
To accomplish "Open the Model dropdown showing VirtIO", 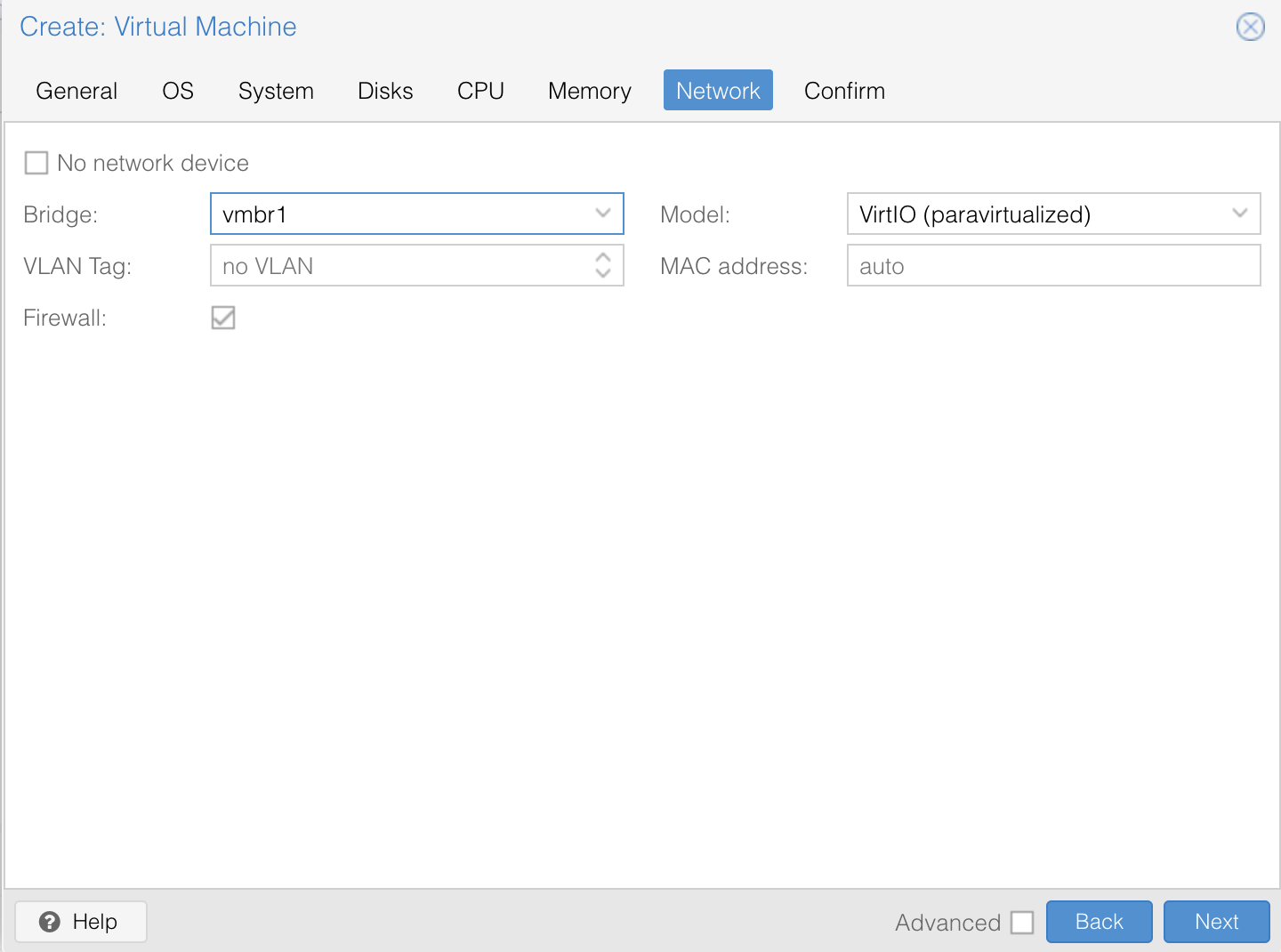I will (x=1053, y=214).
